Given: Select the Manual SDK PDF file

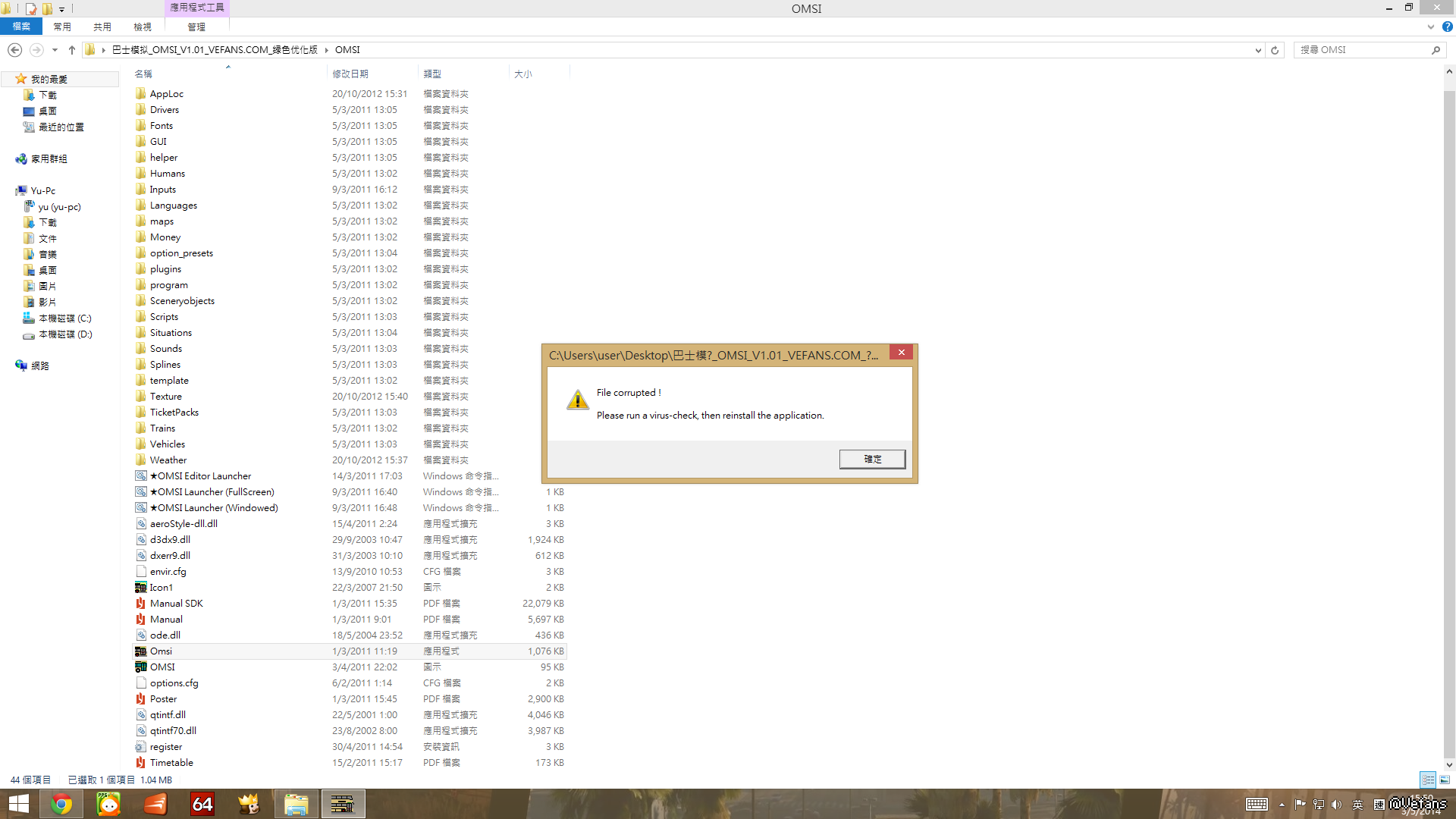Looking at the screenshot, I should pyautogui.click(x=176, y=604).
